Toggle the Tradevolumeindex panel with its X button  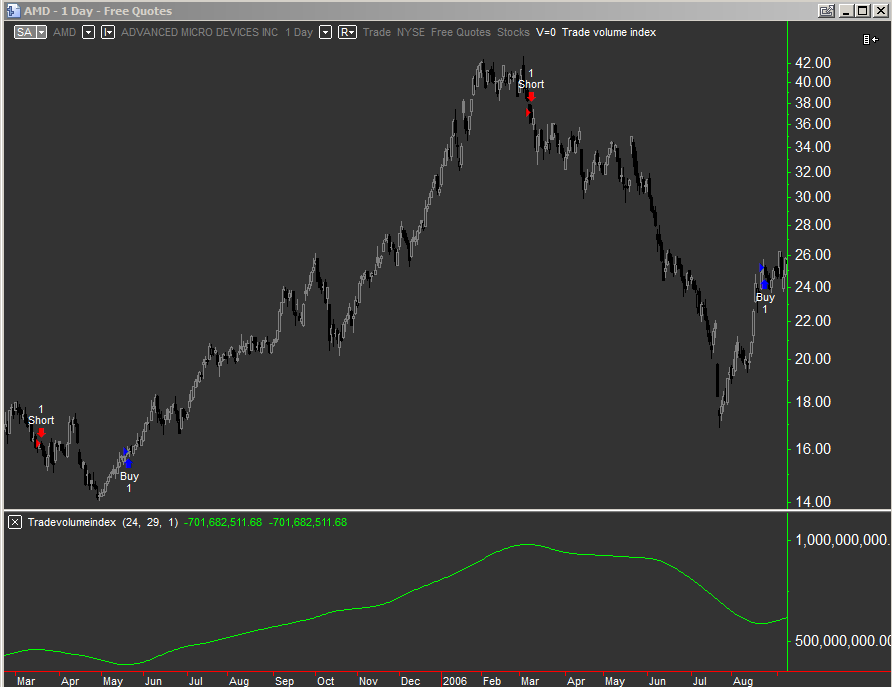(14, 522)
